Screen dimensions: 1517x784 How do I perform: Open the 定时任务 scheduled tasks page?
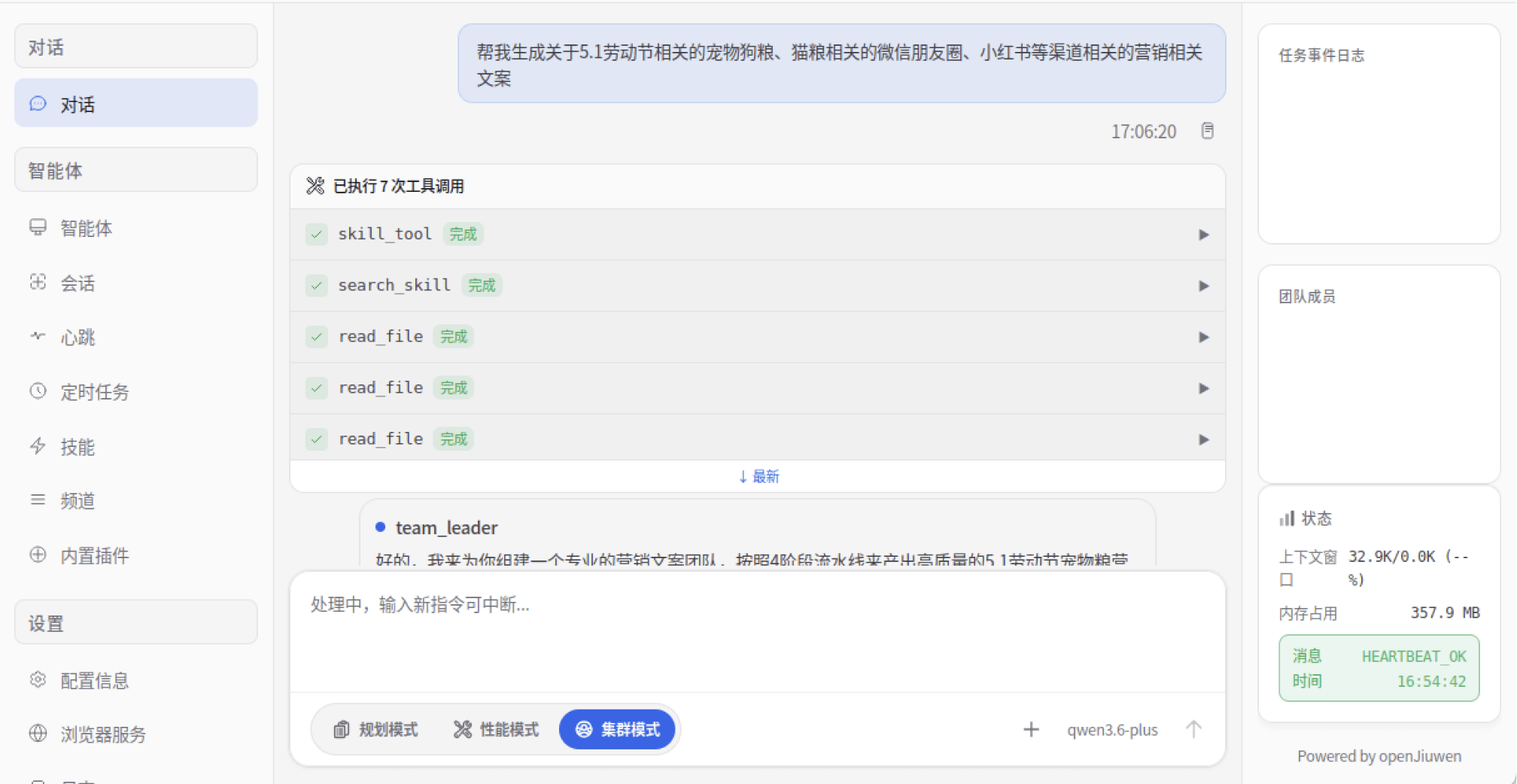coord(136,392)
